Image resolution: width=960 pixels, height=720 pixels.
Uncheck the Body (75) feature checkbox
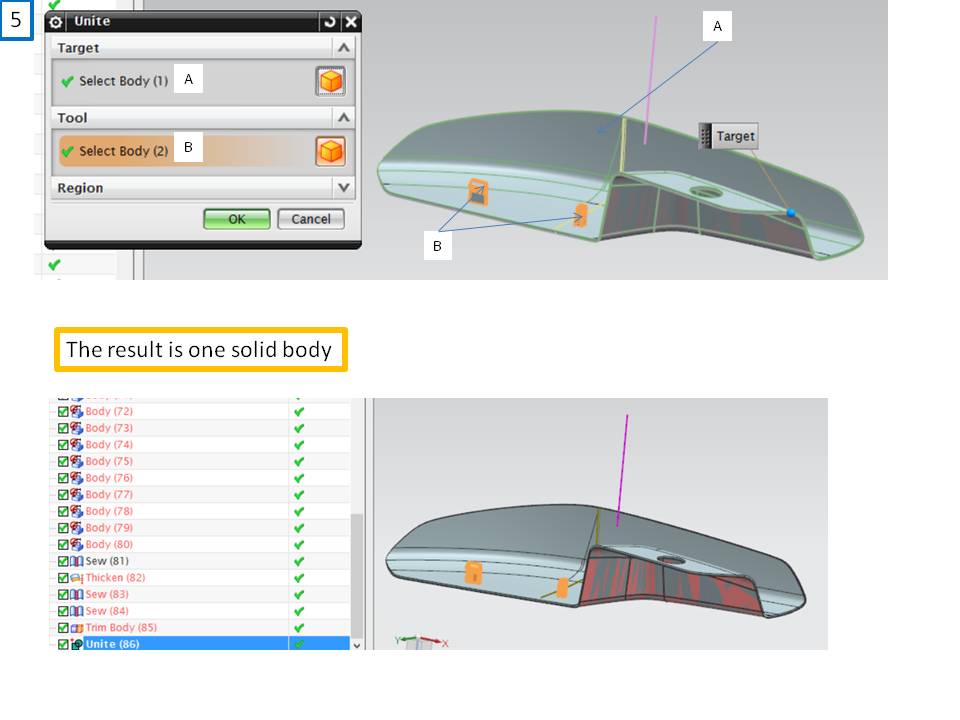pos(63,462)
